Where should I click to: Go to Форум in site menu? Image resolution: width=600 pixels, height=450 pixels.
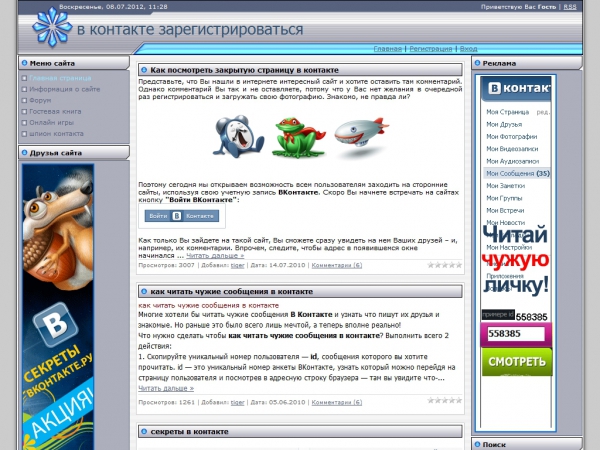click(x=40, y=100)
